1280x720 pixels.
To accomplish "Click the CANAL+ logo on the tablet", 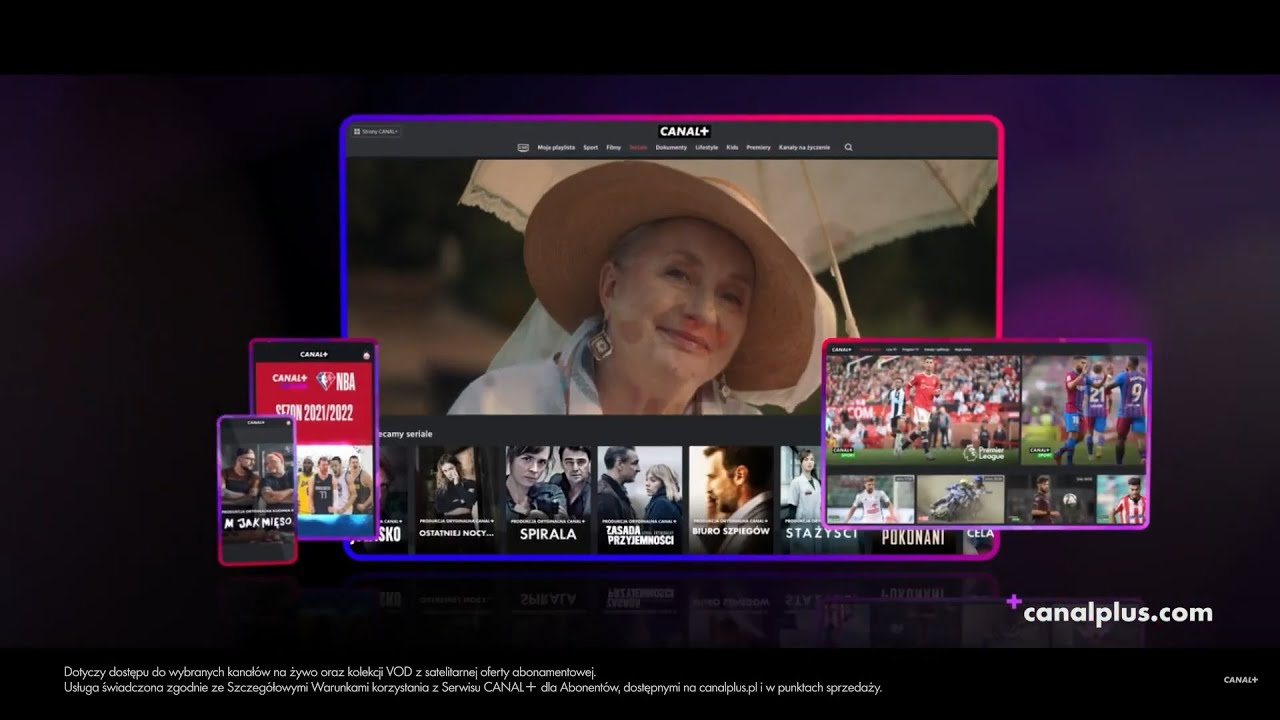I will (842, 349).
